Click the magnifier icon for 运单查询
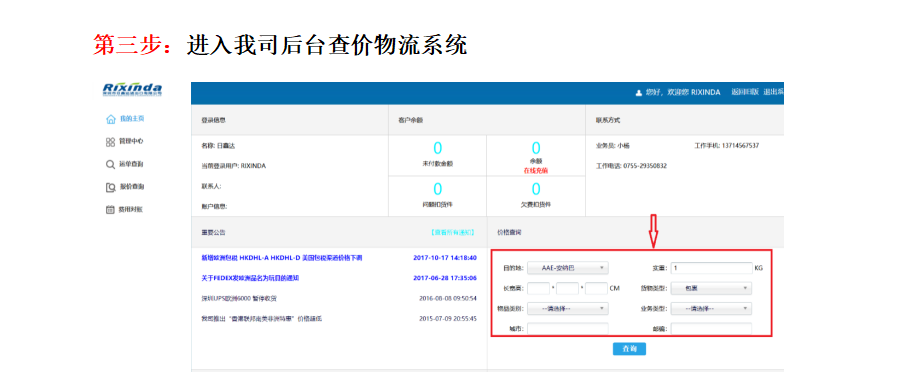The width and height of the screenshot is (923, 387). 110,164
